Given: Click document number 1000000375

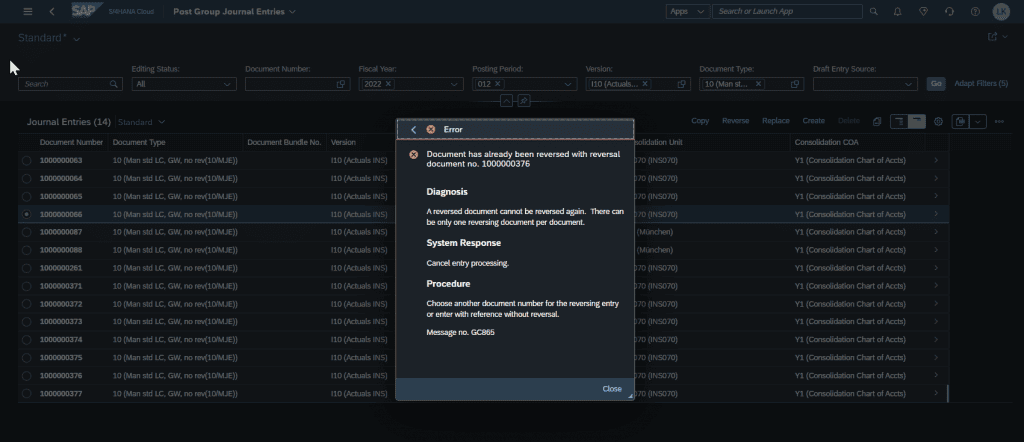Looking at the screenshot, I should [61, 358].
